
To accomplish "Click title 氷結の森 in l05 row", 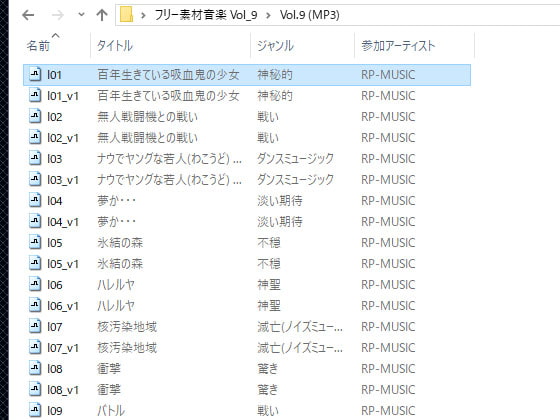I will pos(120,243).
